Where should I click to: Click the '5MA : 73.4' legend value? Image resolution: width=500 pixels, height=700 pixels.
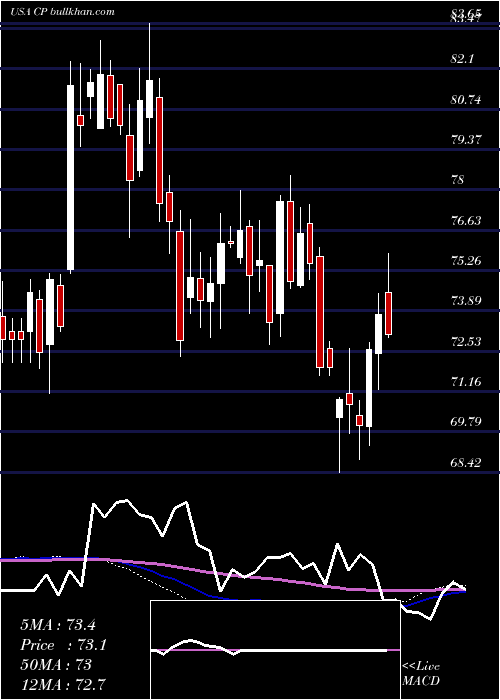point(58,625)
